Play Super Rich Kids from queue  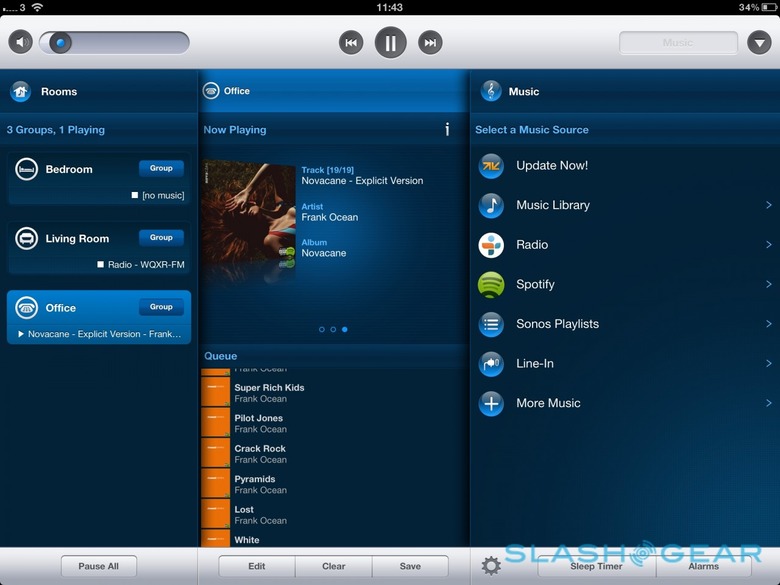click(x=334, y=392)
